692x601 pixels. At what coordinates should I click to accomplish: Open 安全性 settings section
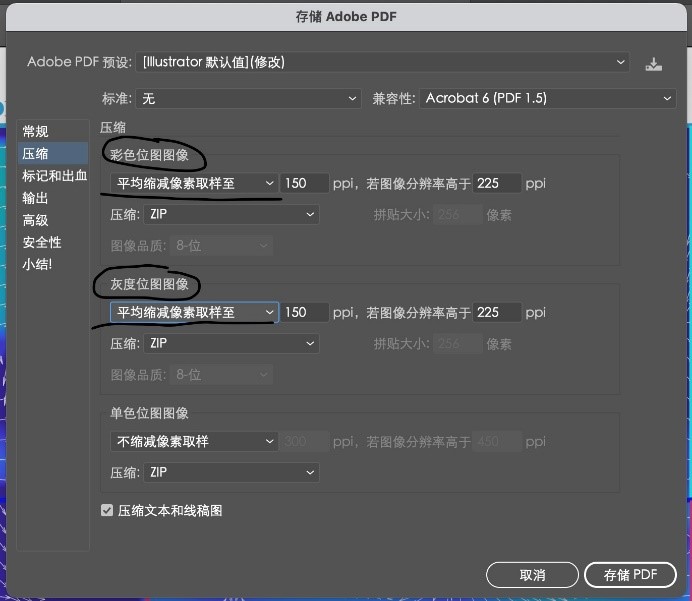[42, 242]
